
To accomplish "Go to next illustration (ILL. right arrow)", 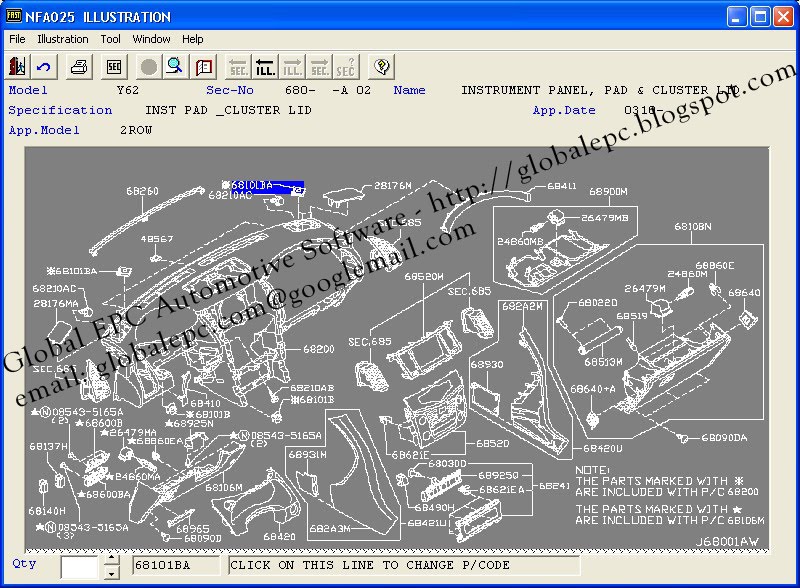I will tap(292, 67).
